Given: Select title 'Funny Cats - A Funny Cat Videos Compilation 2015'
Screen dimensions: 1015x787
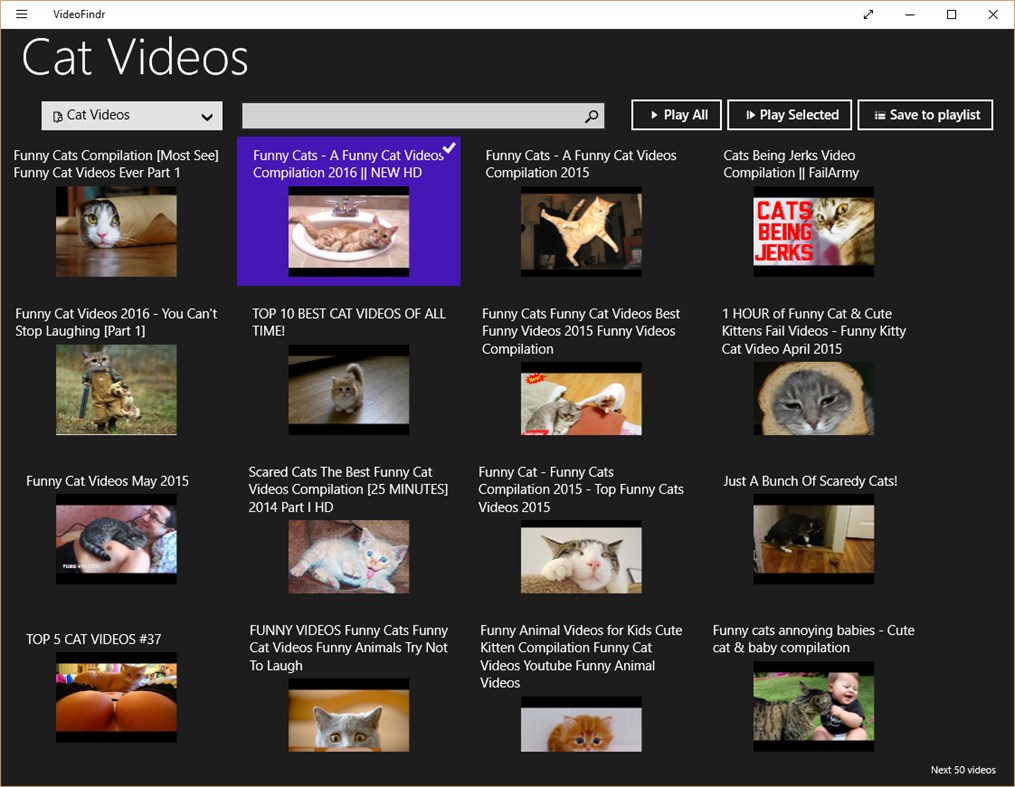Looking at the screenshot, I should (x=581, y=164).
